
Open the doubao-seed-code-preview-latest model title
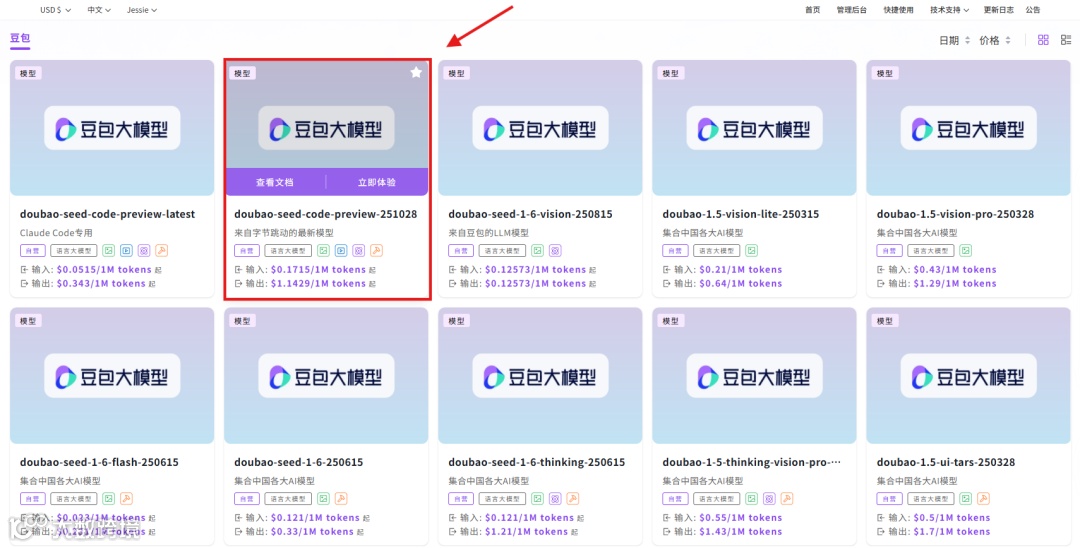[x=107, y=214]
